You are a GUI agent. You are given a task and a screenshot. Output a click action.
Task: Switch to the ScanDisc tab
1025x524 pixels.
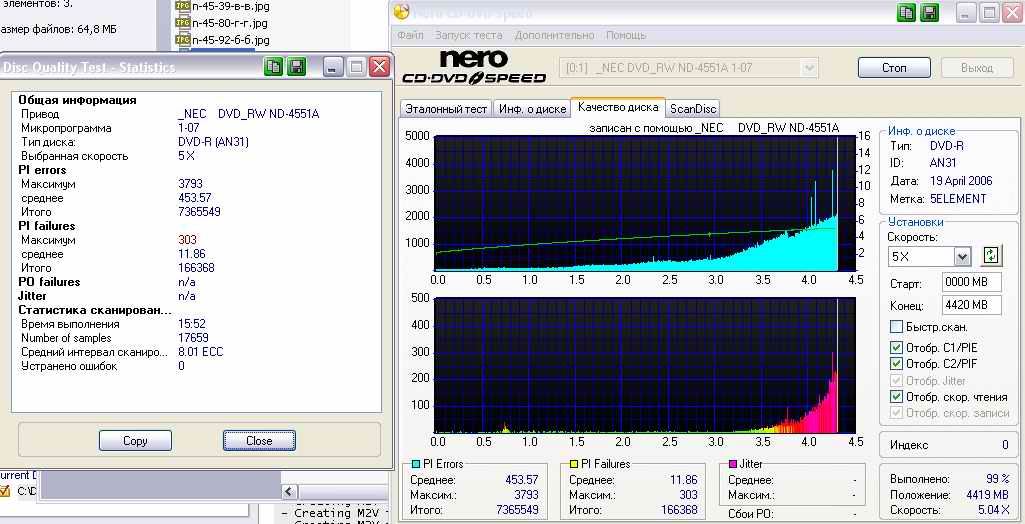693,109
